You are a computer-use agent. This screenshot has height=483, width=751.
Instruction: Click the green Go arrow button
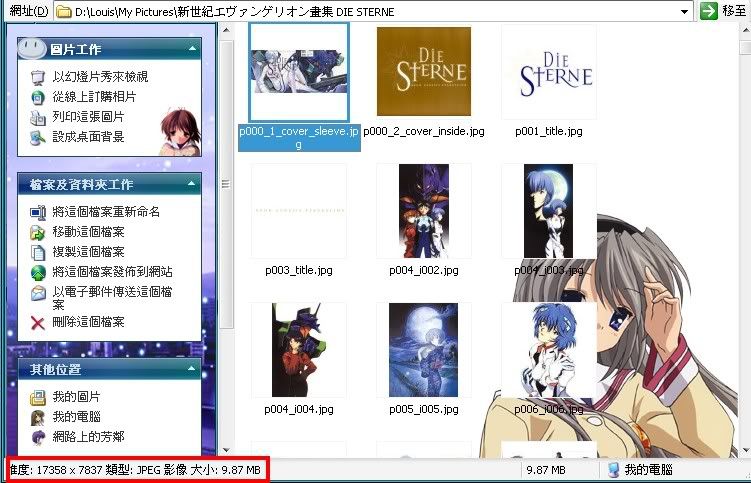(x=708, y=11)
